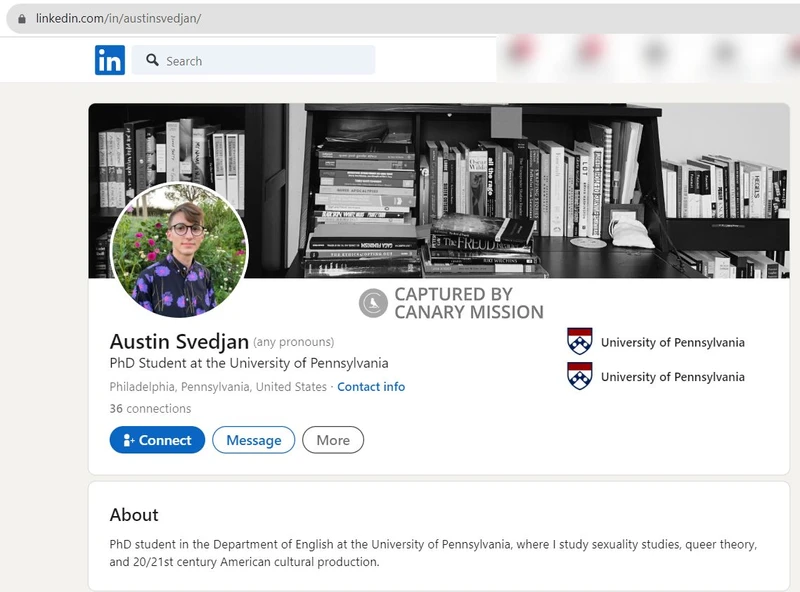This screenshot has width=800, height=592.
Task: Open the More options menu
Action: coord(333,440)
